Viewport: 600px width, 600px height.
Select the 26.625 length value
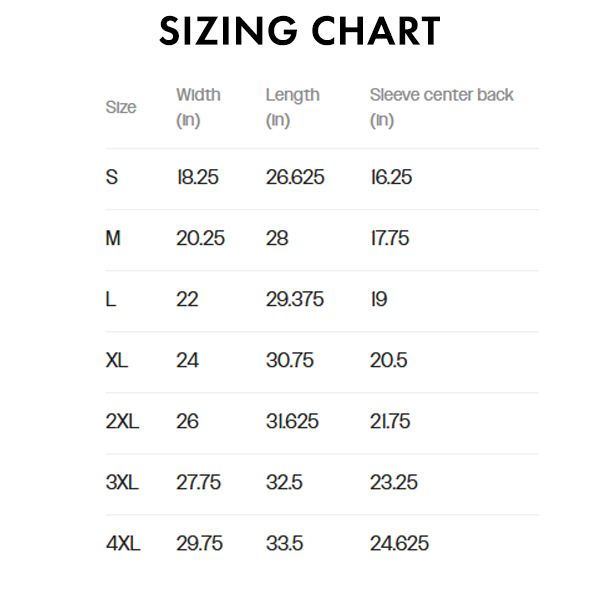[x=295, y=178]
